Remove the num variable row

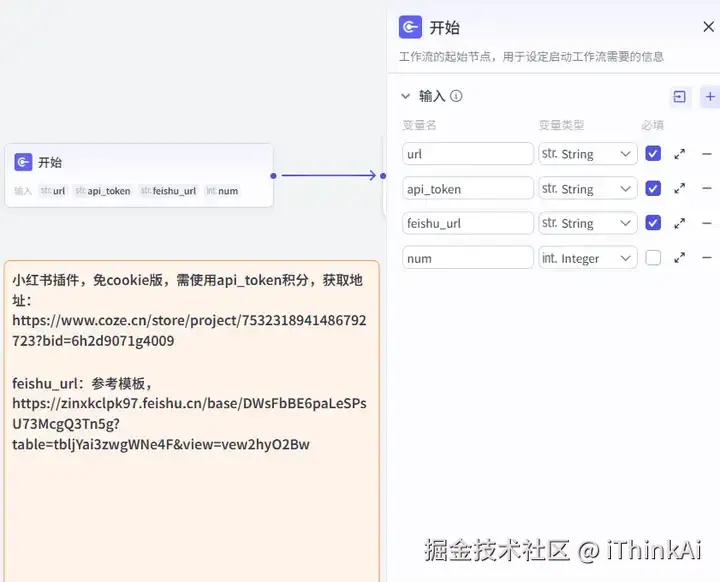pos(707,258)
